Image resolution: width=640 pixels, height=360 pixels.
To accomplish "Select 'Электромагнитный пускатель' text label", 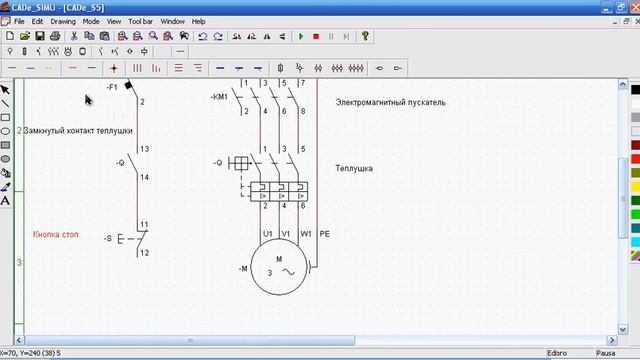I will coord(390,102).
